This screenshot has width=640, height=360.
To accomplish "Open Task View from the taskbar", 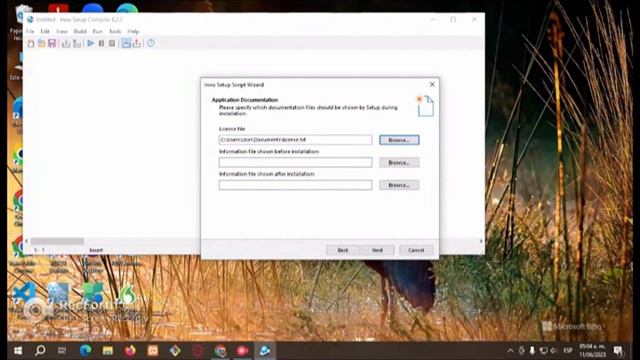I will [x=62, y=351].
